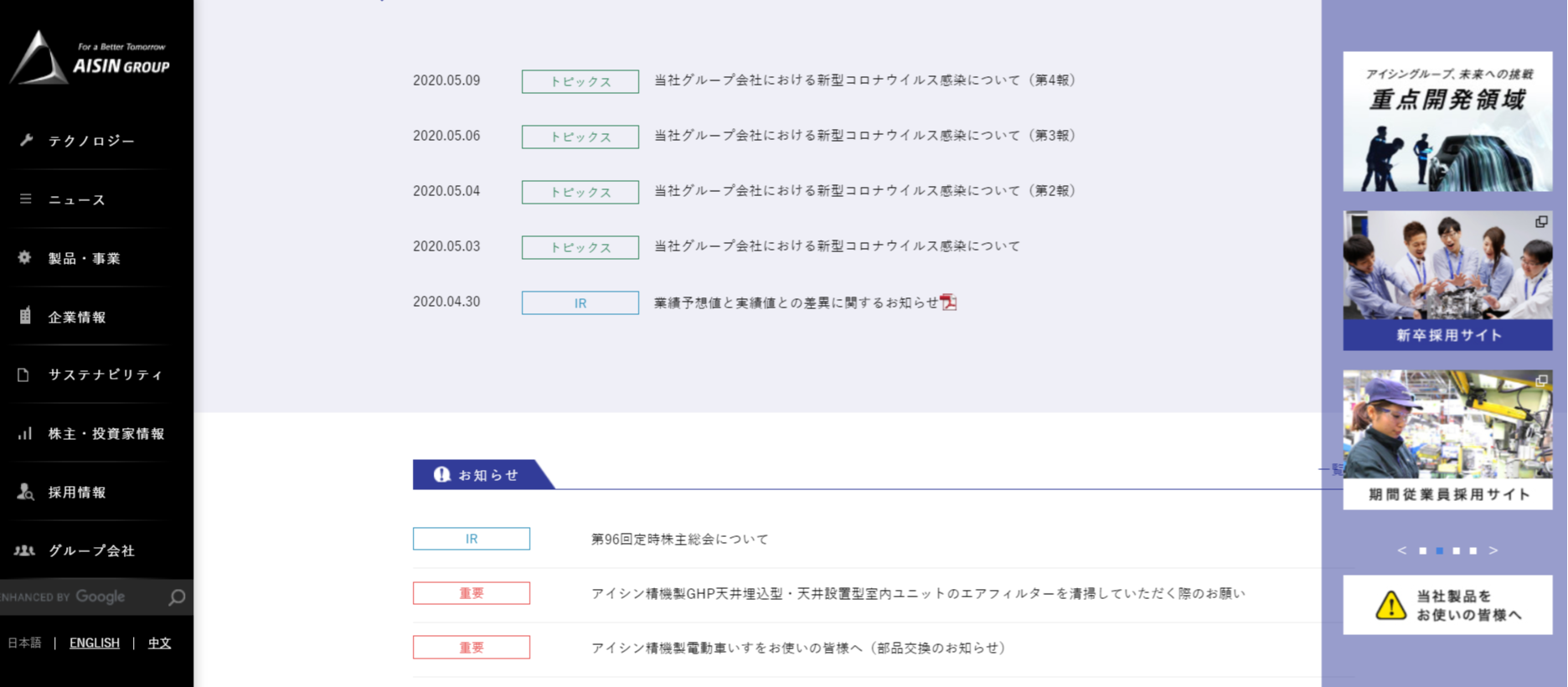Select the first carousel pagination dot
1568x687 pixels.
point(1422,550)
